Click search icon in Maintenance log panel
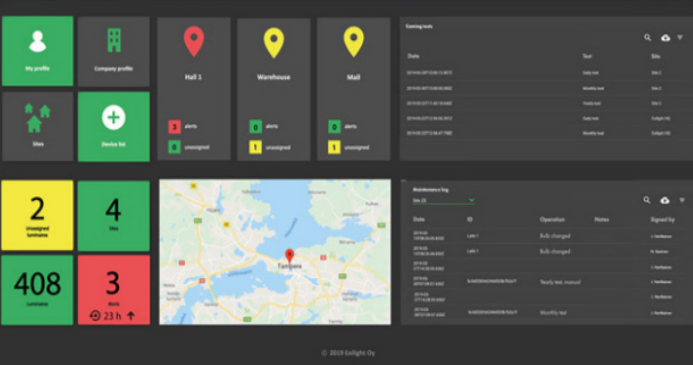The image size is (693, 365). 647,200
